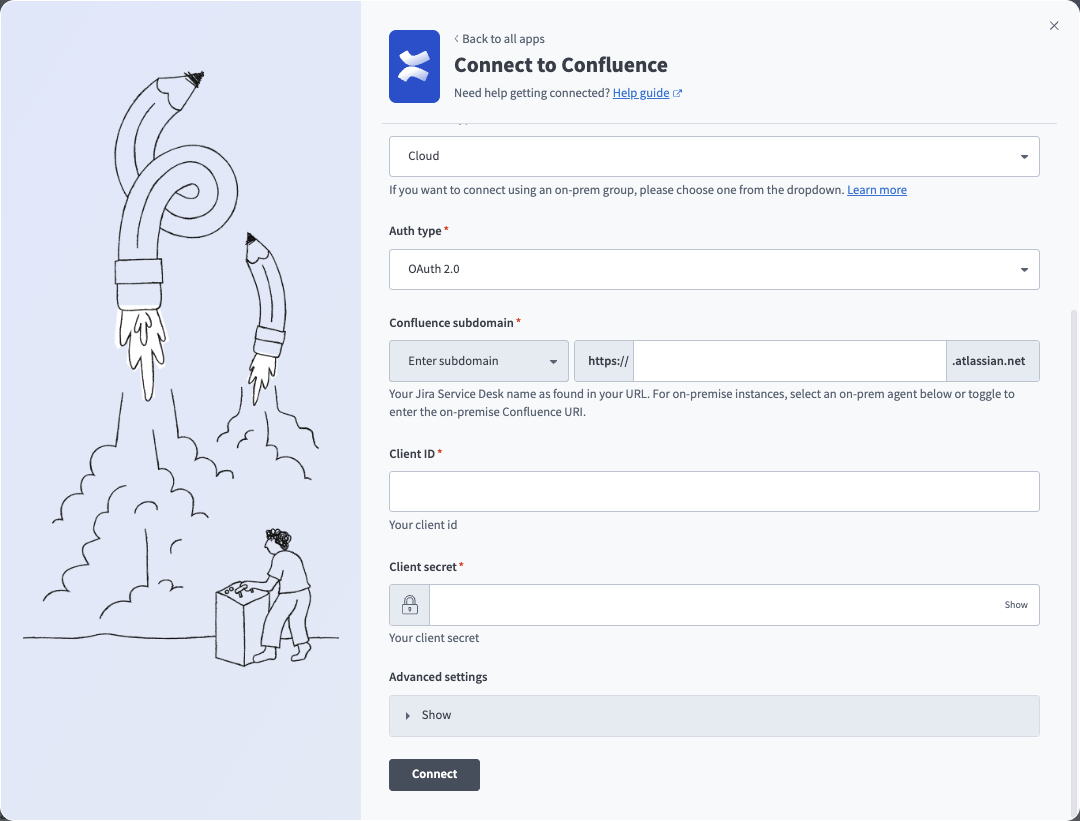Click the external link icon after Help guide
1080x821 pixels.
[679, 92]
